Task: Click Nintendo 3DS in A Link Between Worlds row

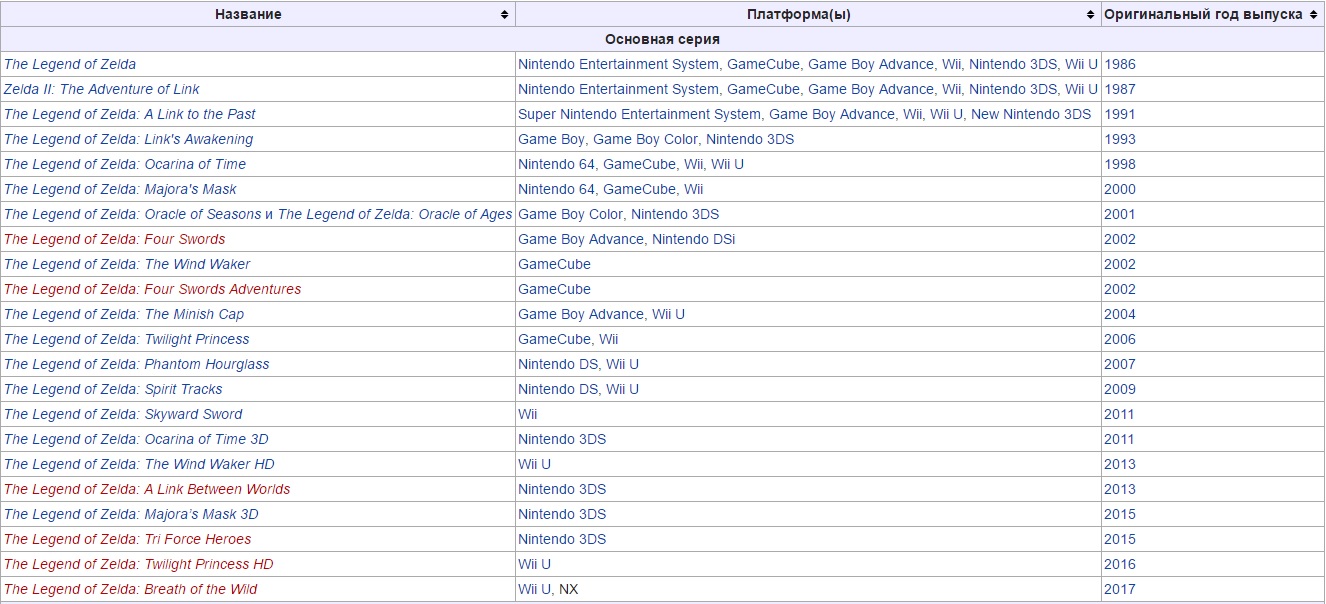Action: 562,489
